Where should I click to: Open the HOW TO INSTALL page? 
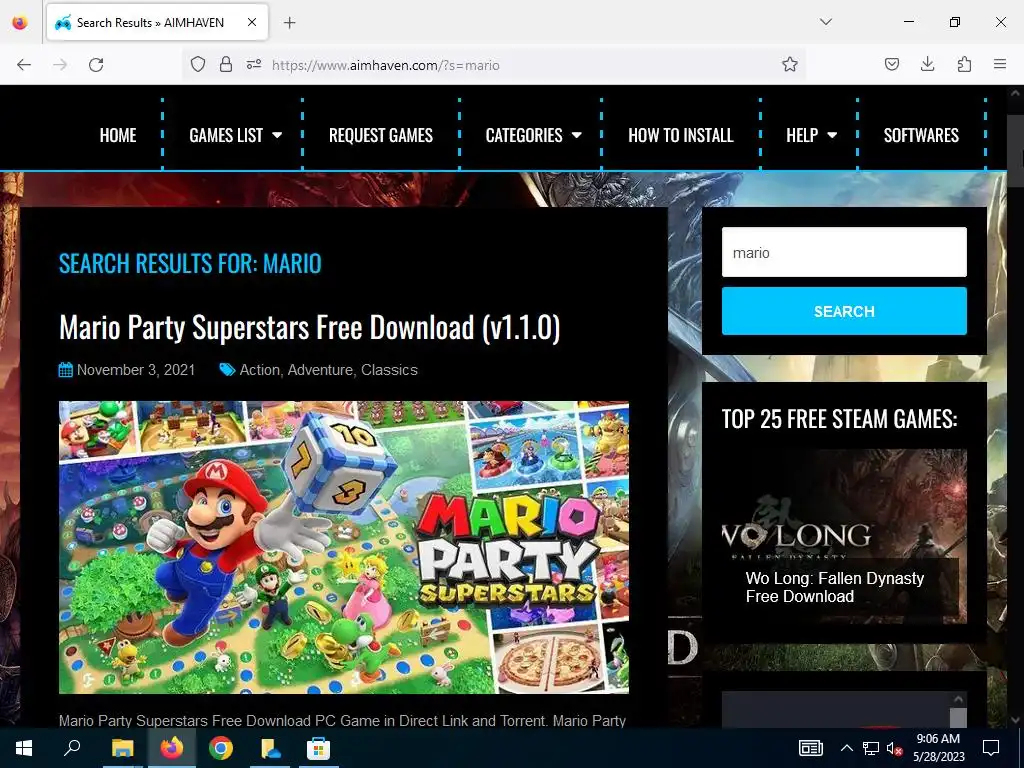(680, 135)
